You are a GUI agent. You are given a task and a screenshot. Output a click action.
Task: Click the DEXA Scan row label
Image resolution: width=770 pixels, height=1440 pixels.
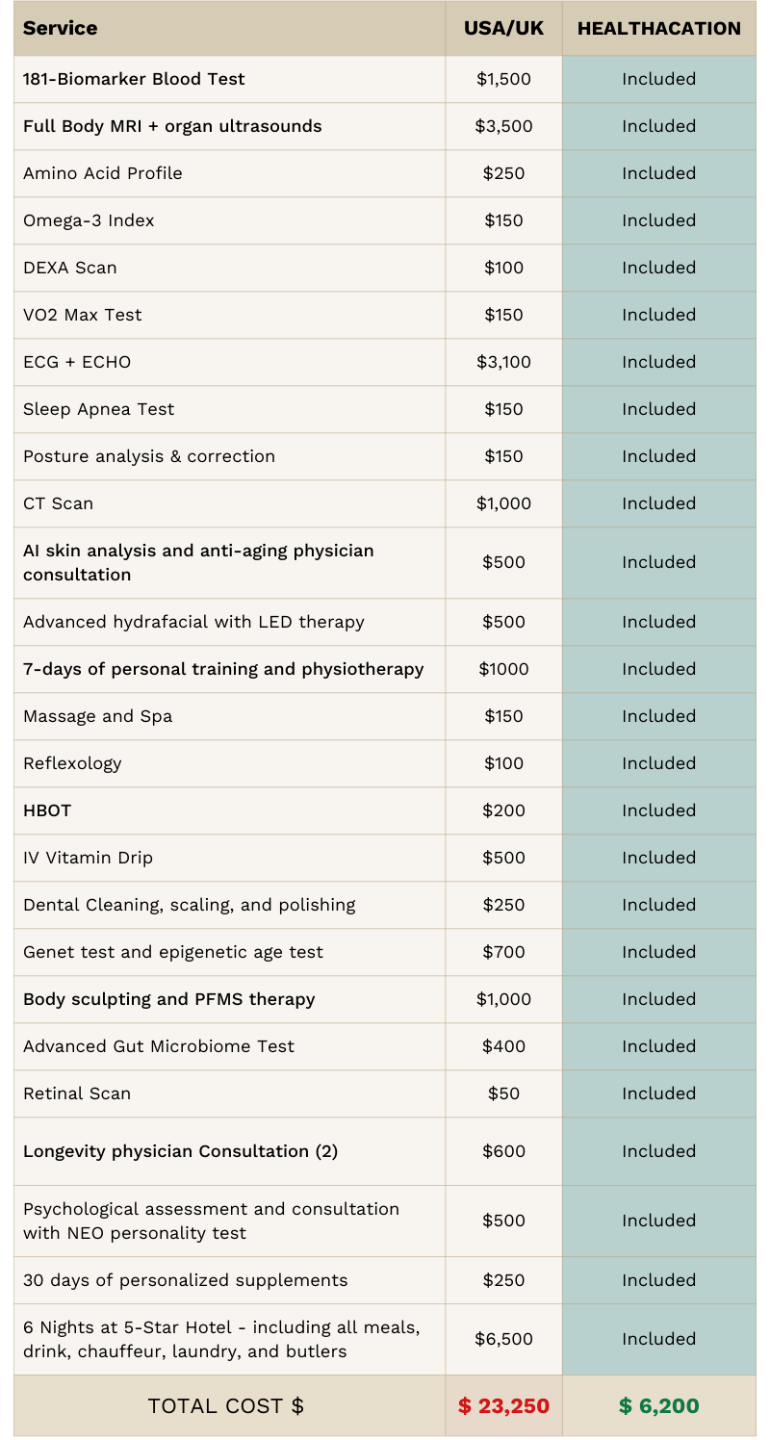(x=70, y=267)
